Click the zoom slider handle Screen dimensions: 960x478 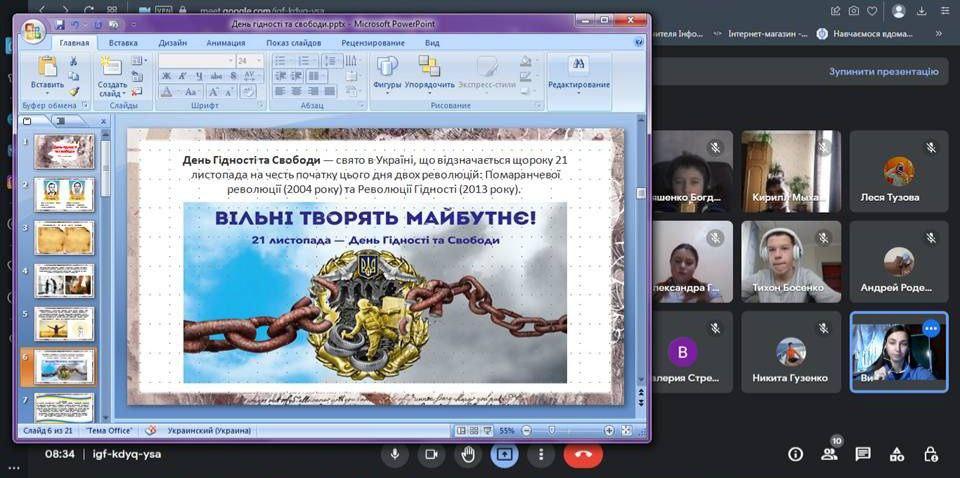tap(552, 431)
